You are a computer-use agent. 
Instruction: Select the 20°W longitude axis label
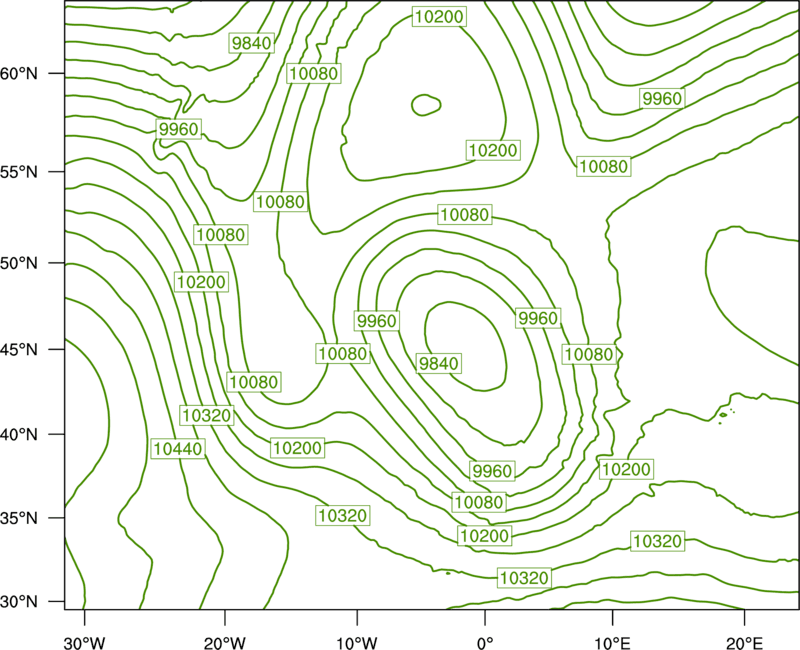pos(225,642)
